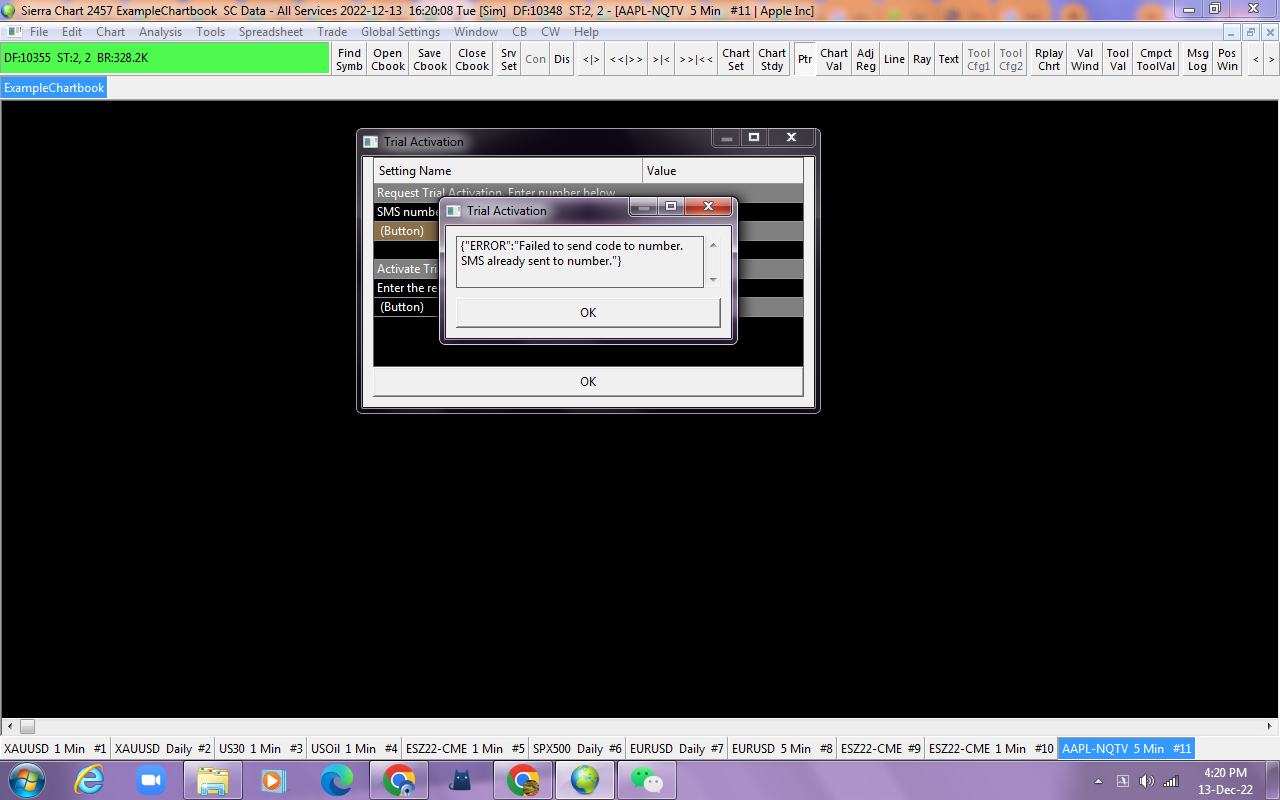Click OK below the ERROR message
Image resolution: width=1280 pixels, height=800 pixels.
pos(588,313)
